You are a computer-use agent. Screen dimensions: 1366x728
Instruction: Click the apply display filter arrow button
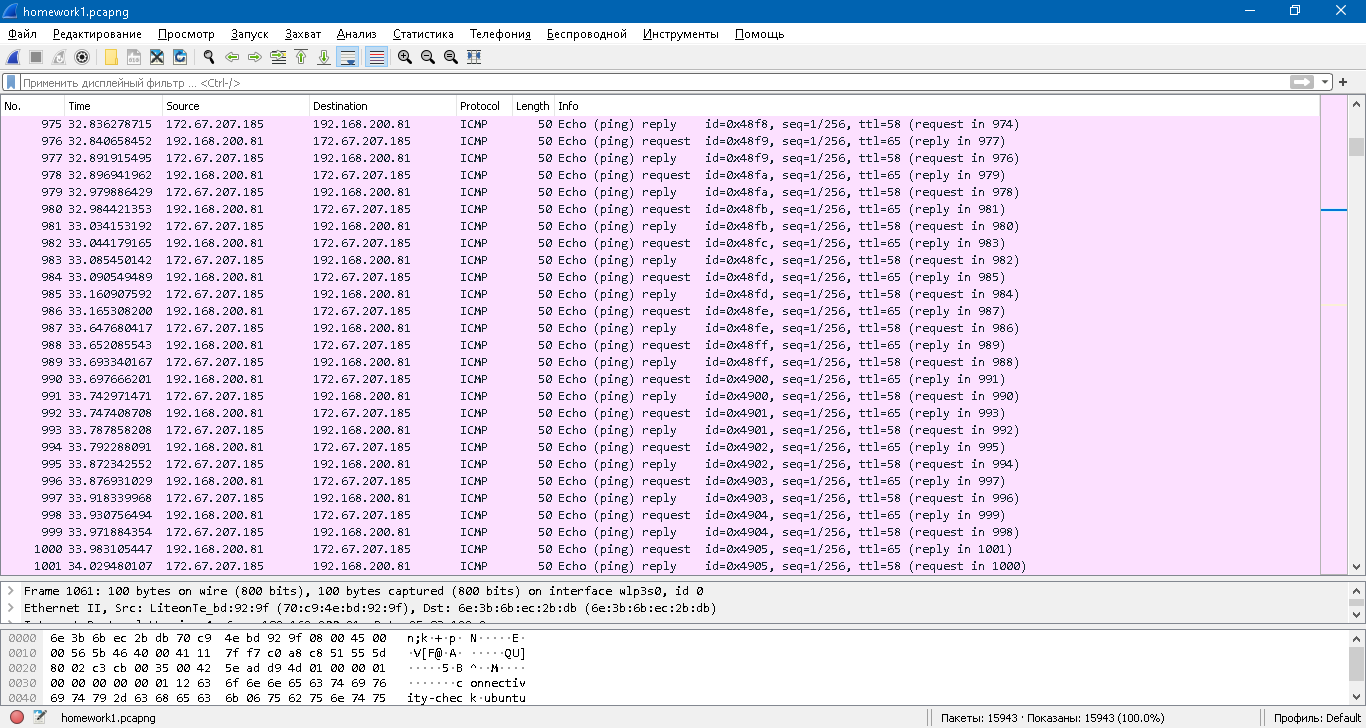tap(1301, 82)
